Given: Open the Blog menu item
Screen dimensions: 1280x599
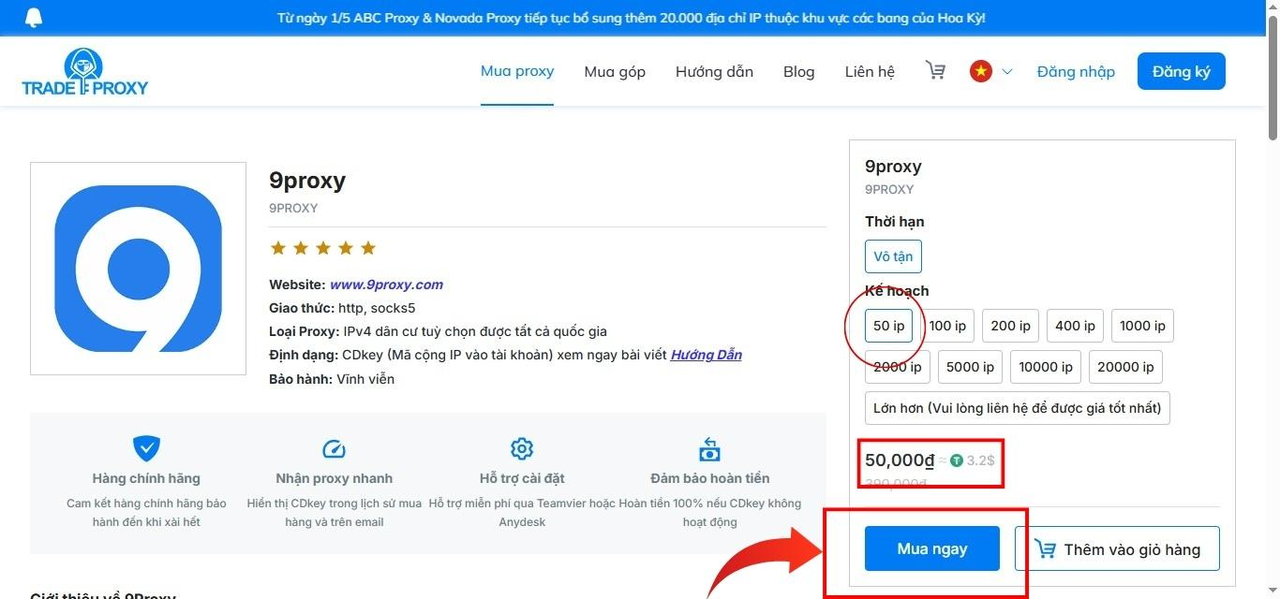Looking at the screenshot, I should (799, 72).
